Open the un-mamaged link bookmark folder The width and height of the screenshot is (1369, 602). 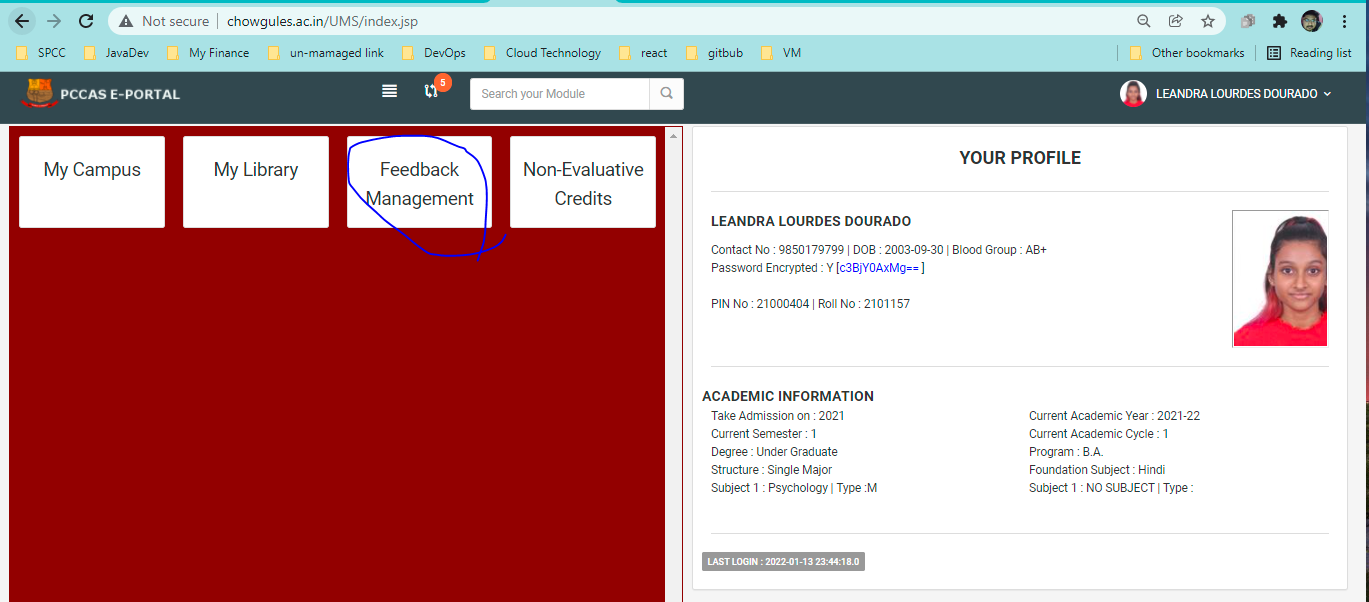click(x=326, y=53)
